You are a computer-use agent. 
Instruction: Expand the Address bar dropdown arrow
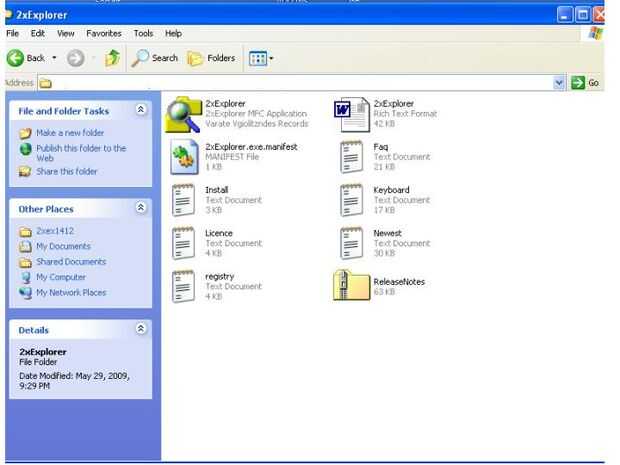pos(559,83)
